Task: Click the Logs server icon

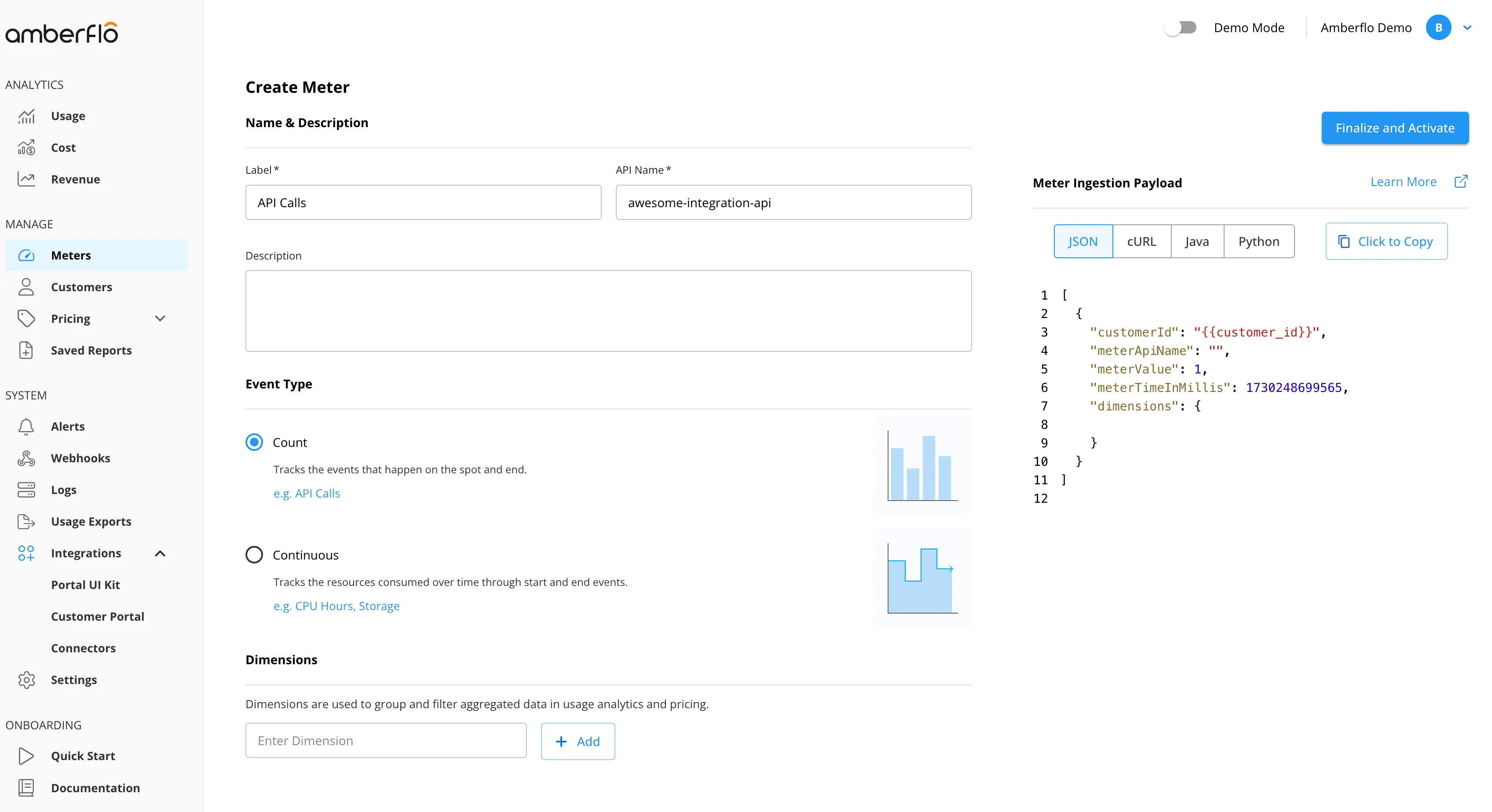Action: point(26,490)
